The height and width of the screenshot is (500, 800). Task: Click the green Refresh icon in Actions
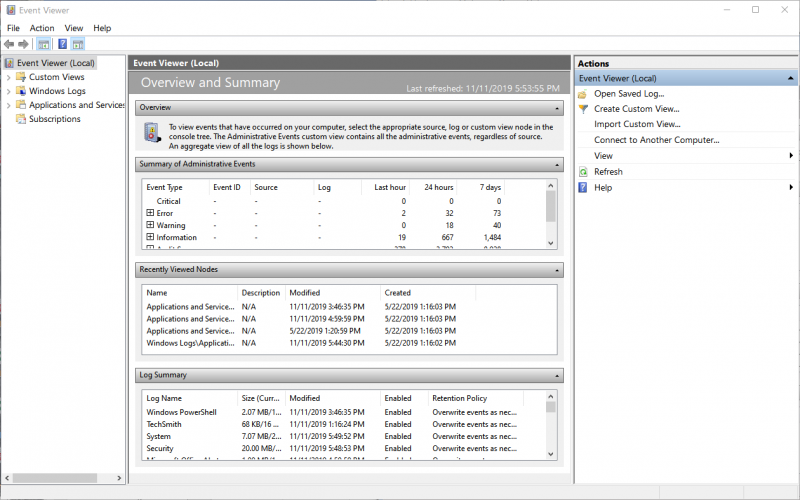point(583,172)
